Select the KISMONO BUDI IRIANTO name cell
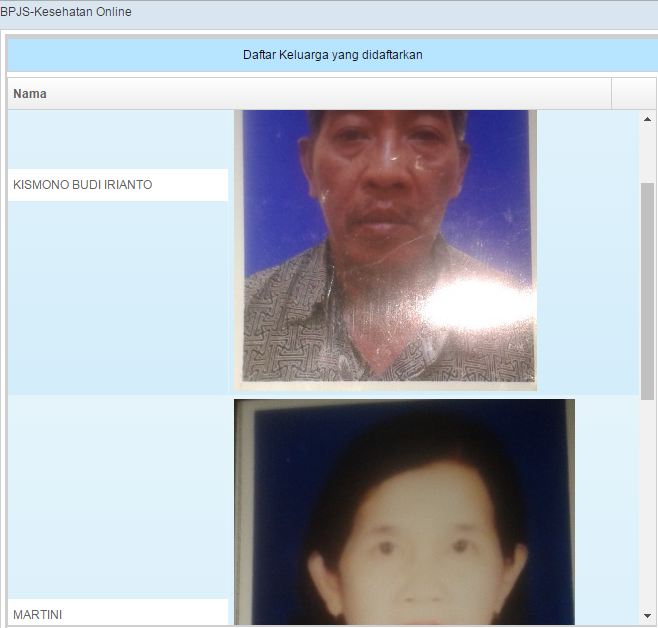This screenshot has height=628, width=658. click(118, 185)
